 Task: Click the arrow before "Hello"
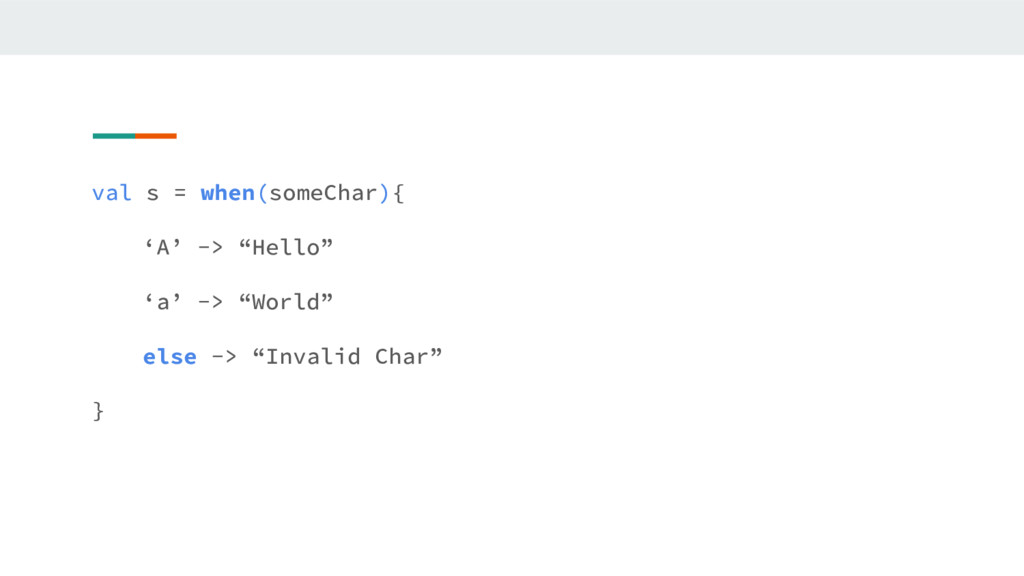tap(210, 247)
